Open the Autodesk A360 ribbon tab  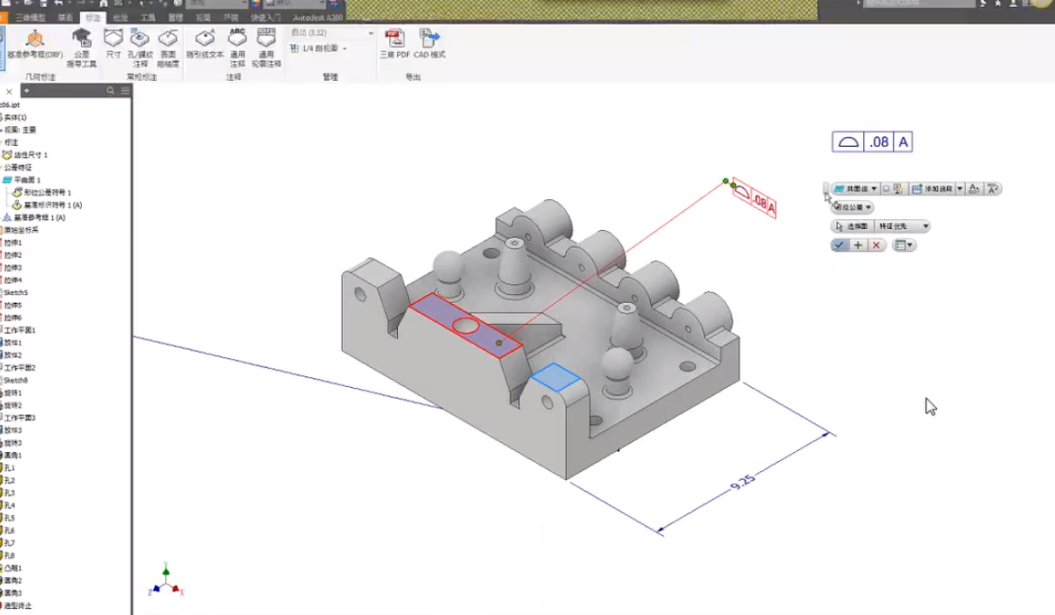pyautogui.click(x=318, y=17)
